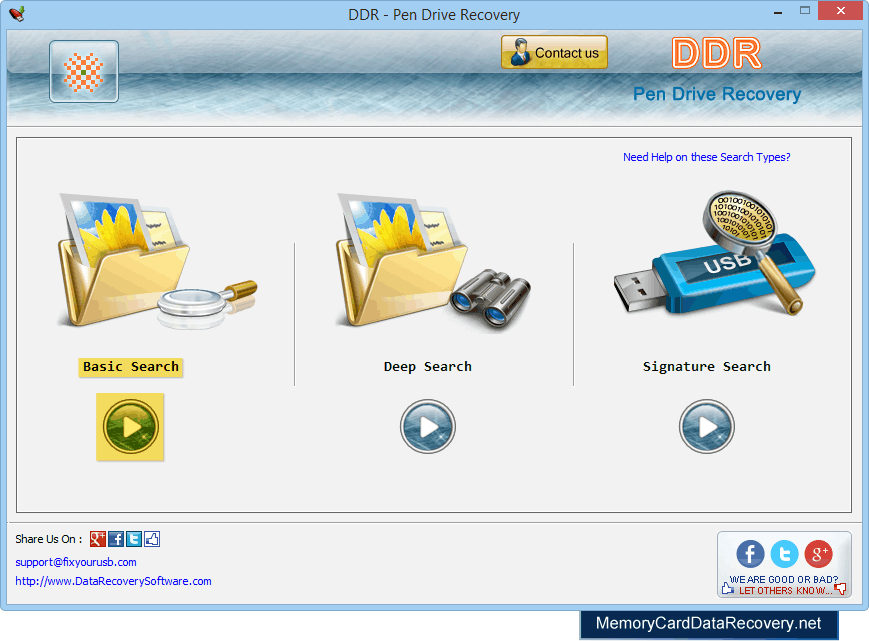Select the Signature Search USB drive image

coord(714,254)
